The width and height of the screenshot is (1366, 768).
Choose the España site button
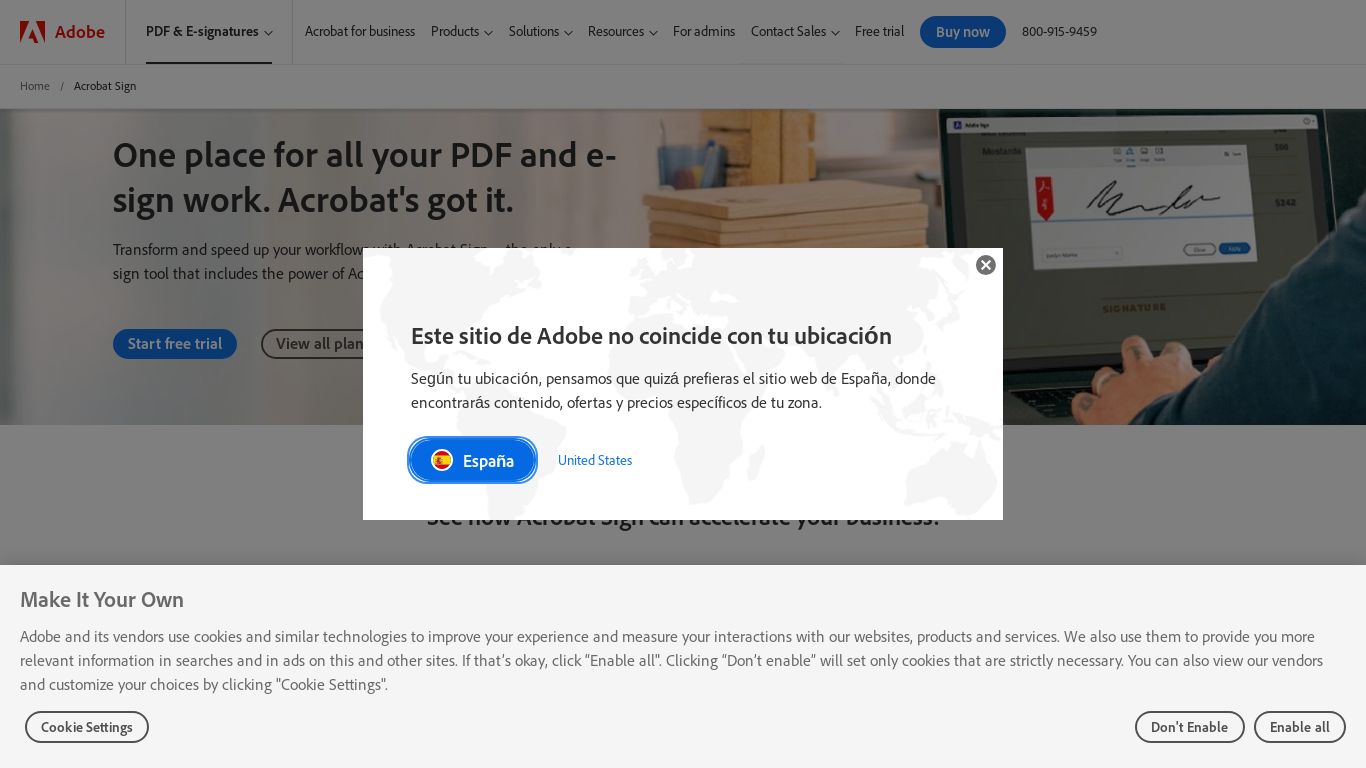point(472,460)
